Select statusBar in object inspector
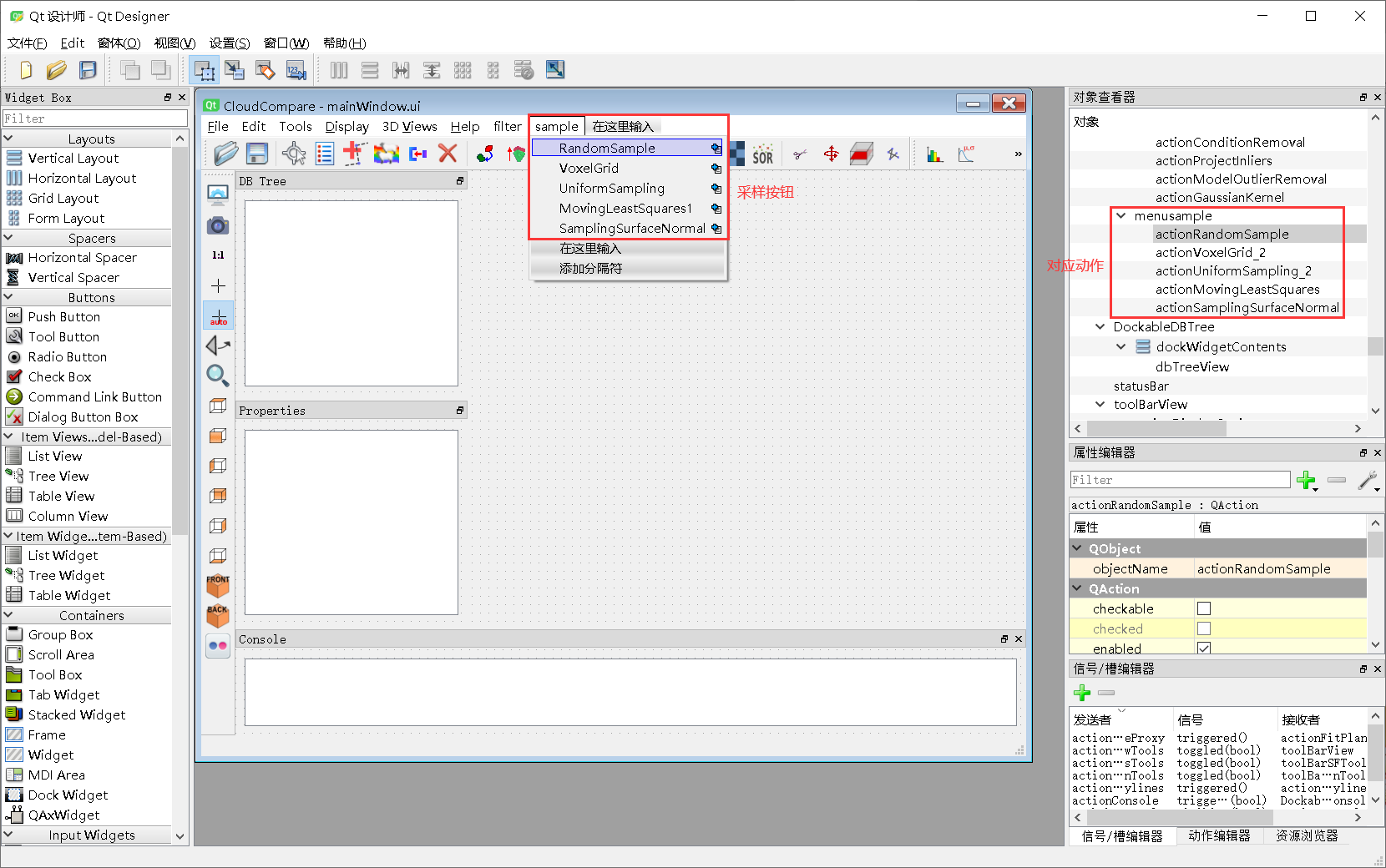 click(x=1141, y=386)
